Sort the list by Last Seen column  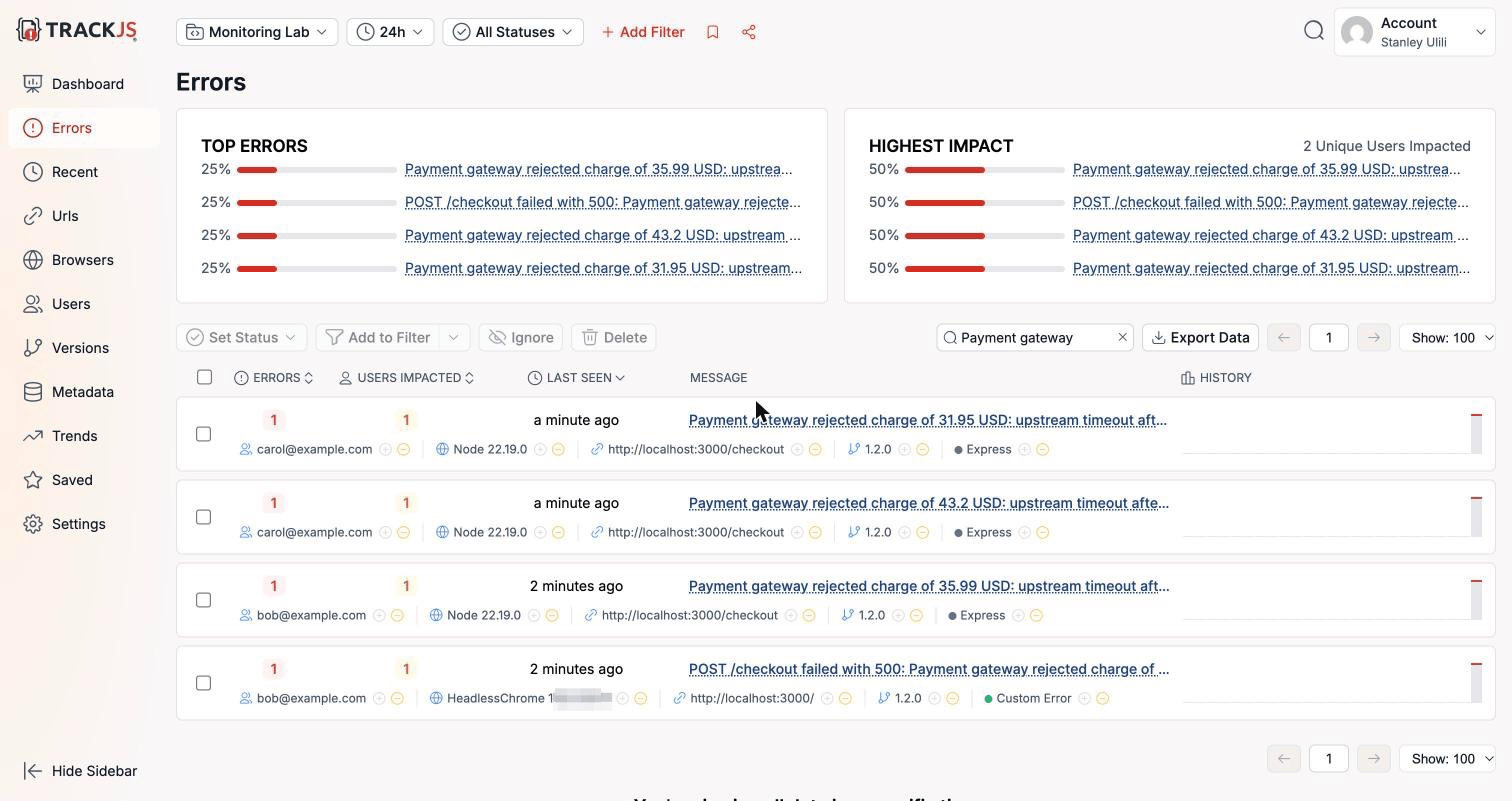(x=577, y=378)
